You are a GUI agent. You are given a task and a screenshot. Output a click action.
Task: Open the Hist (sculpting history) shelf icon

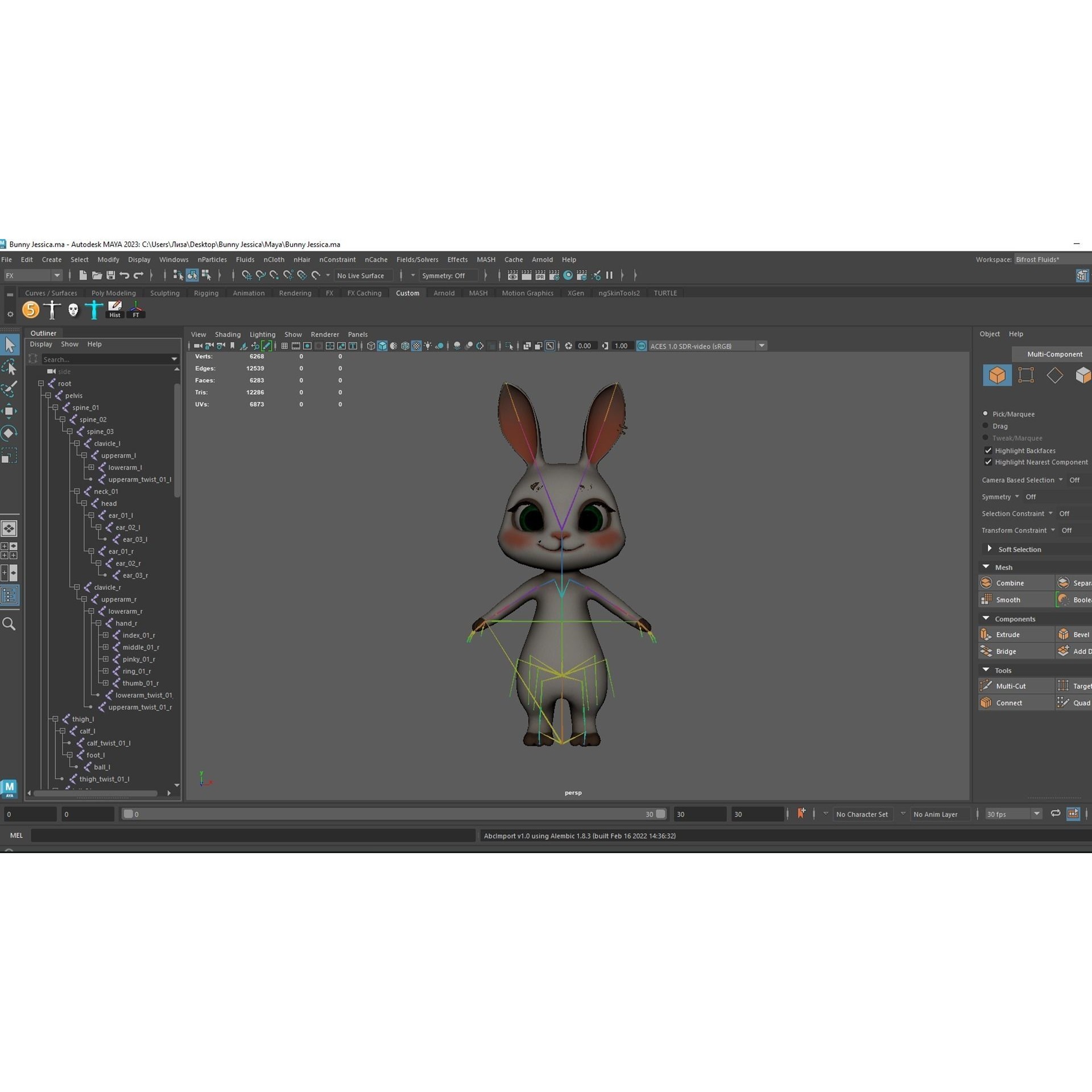coord(115,308)
